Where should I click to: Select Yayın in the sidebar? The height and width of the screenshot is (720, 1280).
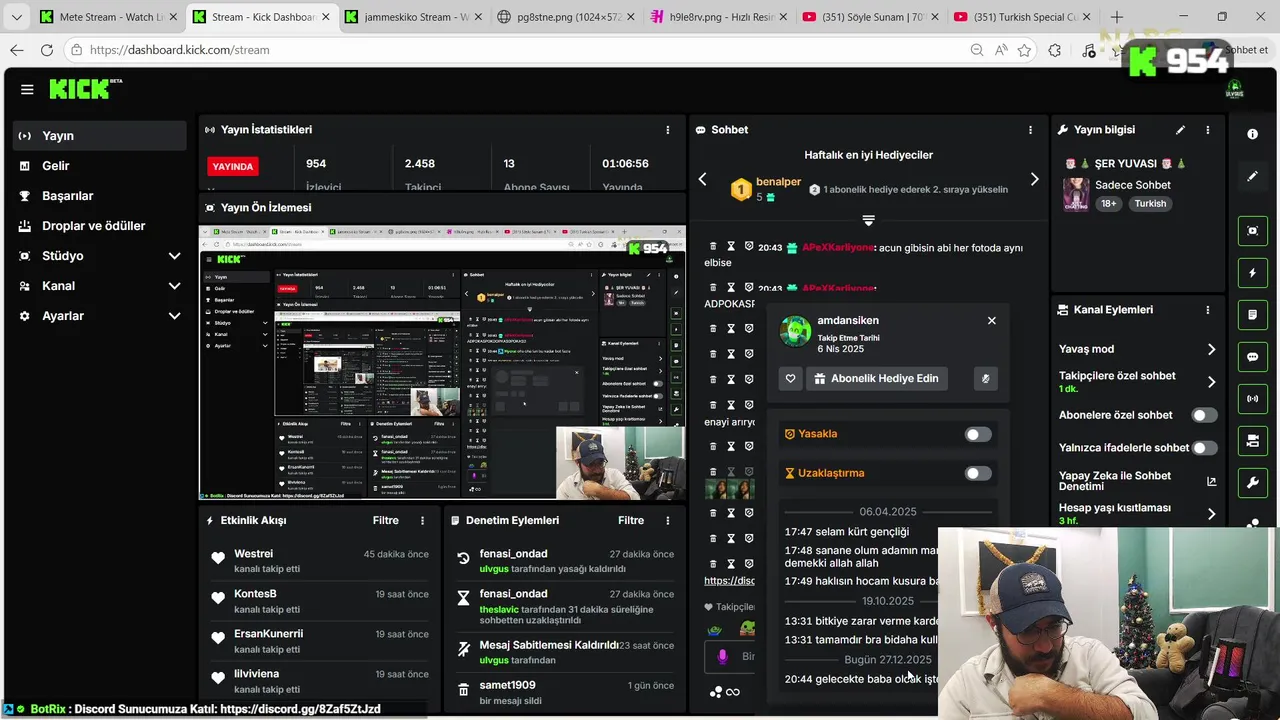(100, 136)
